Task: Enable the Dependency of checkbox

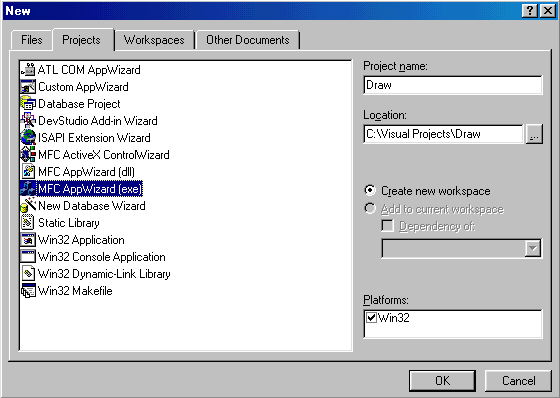Action: (x=388, y=226)
